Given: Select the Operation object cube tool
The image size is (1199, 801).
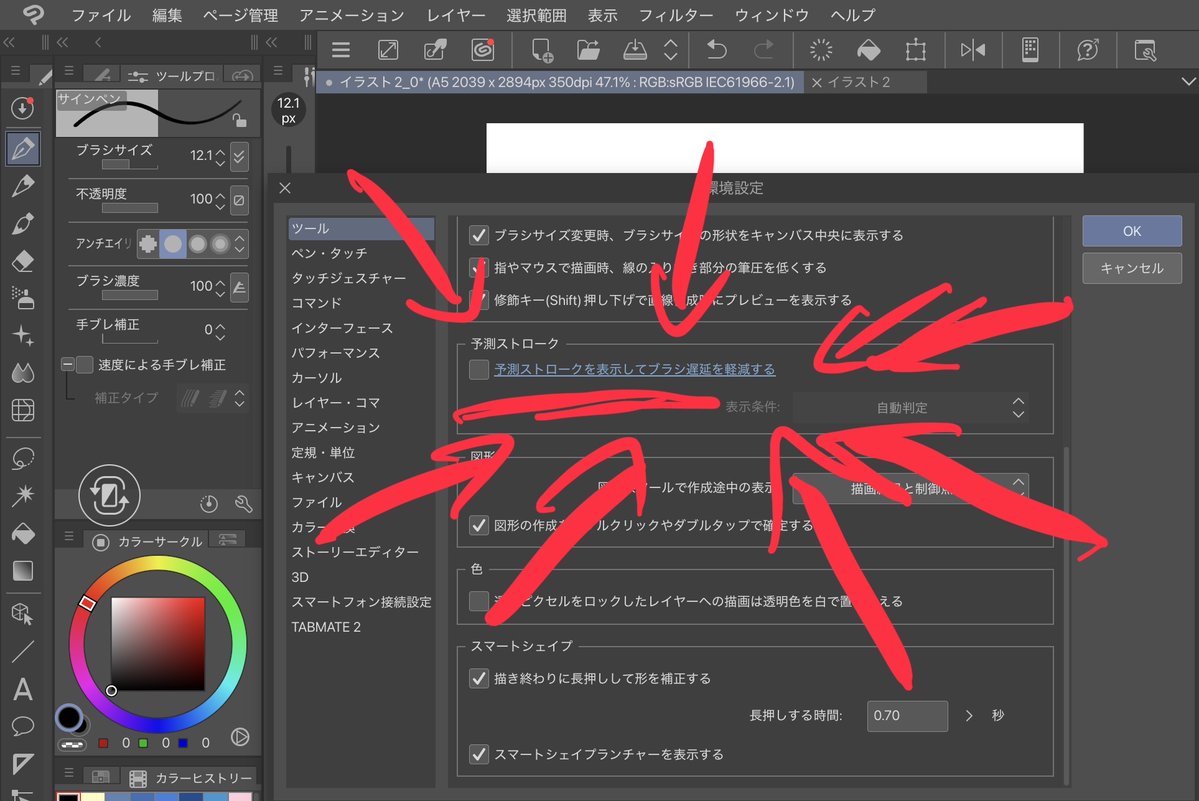Looking at the screenshot, I should click(x=23, y=614).
